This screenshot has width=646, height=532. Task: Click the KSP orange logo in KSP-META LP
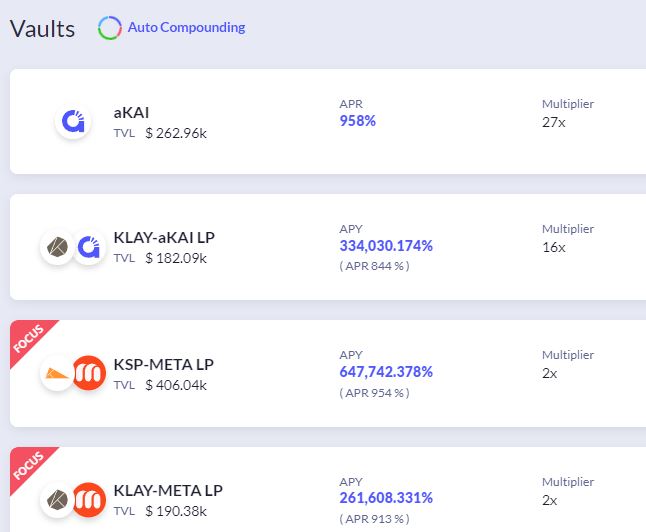click(x=57, y=373)
